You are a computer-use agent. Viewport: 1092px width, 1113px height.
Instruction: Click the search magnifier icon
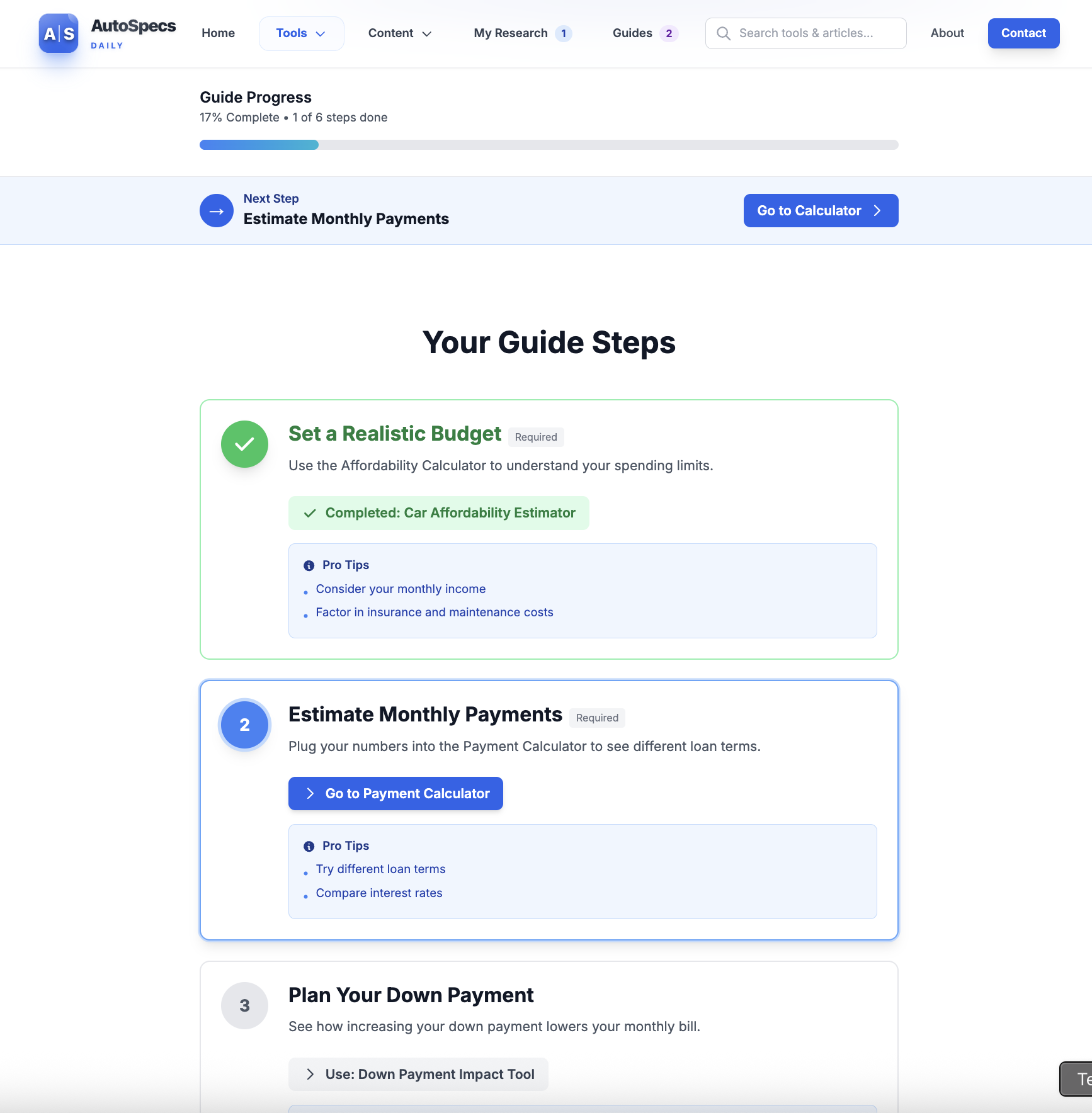pos(724,33)
